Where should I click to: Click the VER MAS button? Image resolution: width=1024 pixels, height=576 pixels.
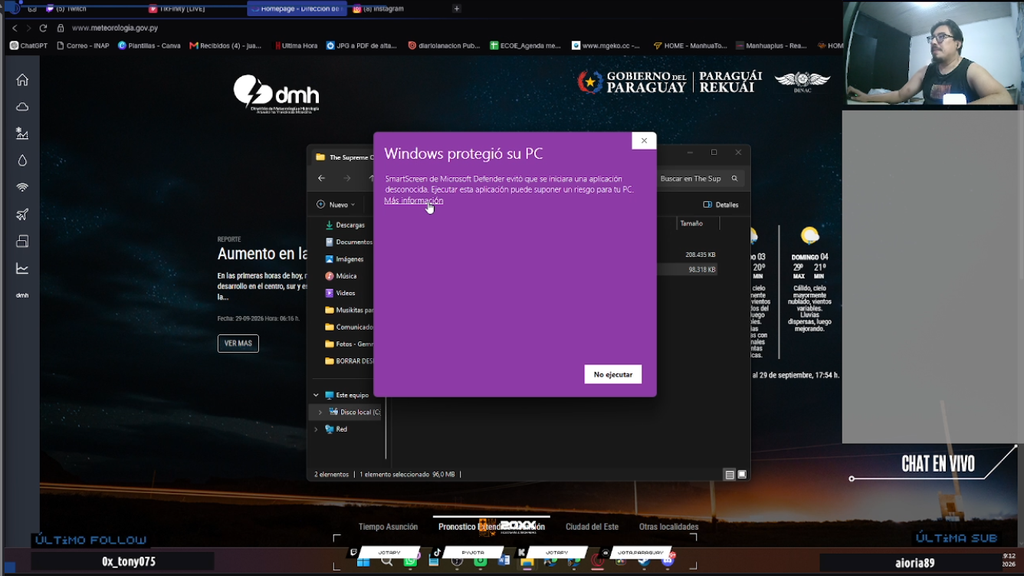pos(238,344)
